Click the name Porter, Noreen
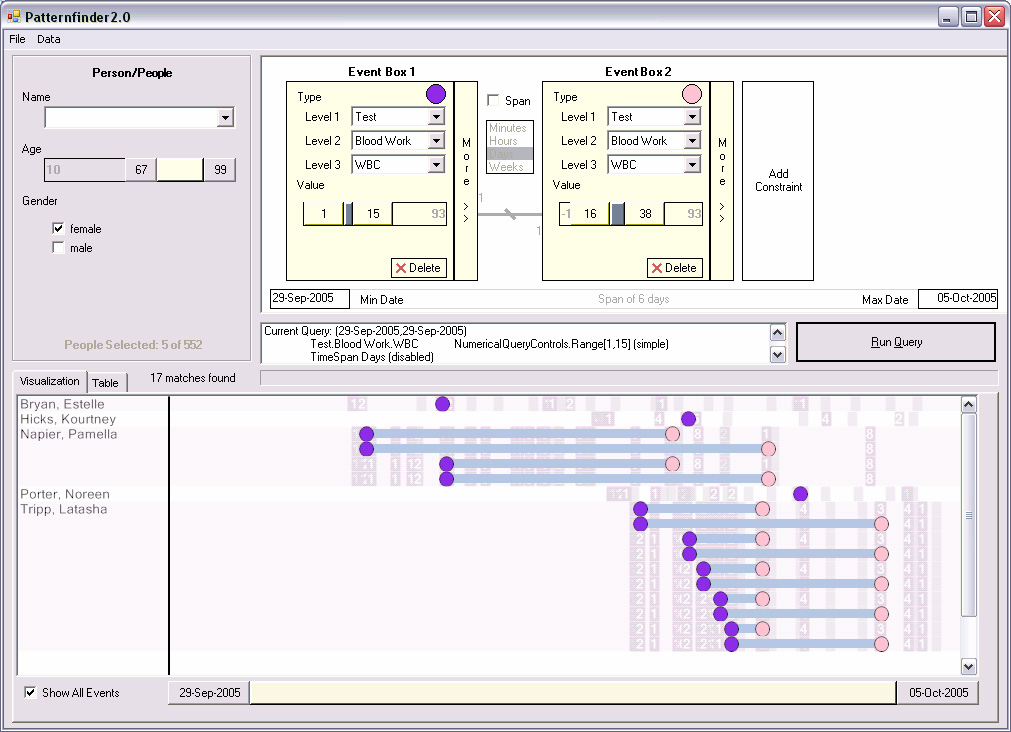The height and width of the screenshot is (732, 1011). pyautogui.click(x=64, y=494)
